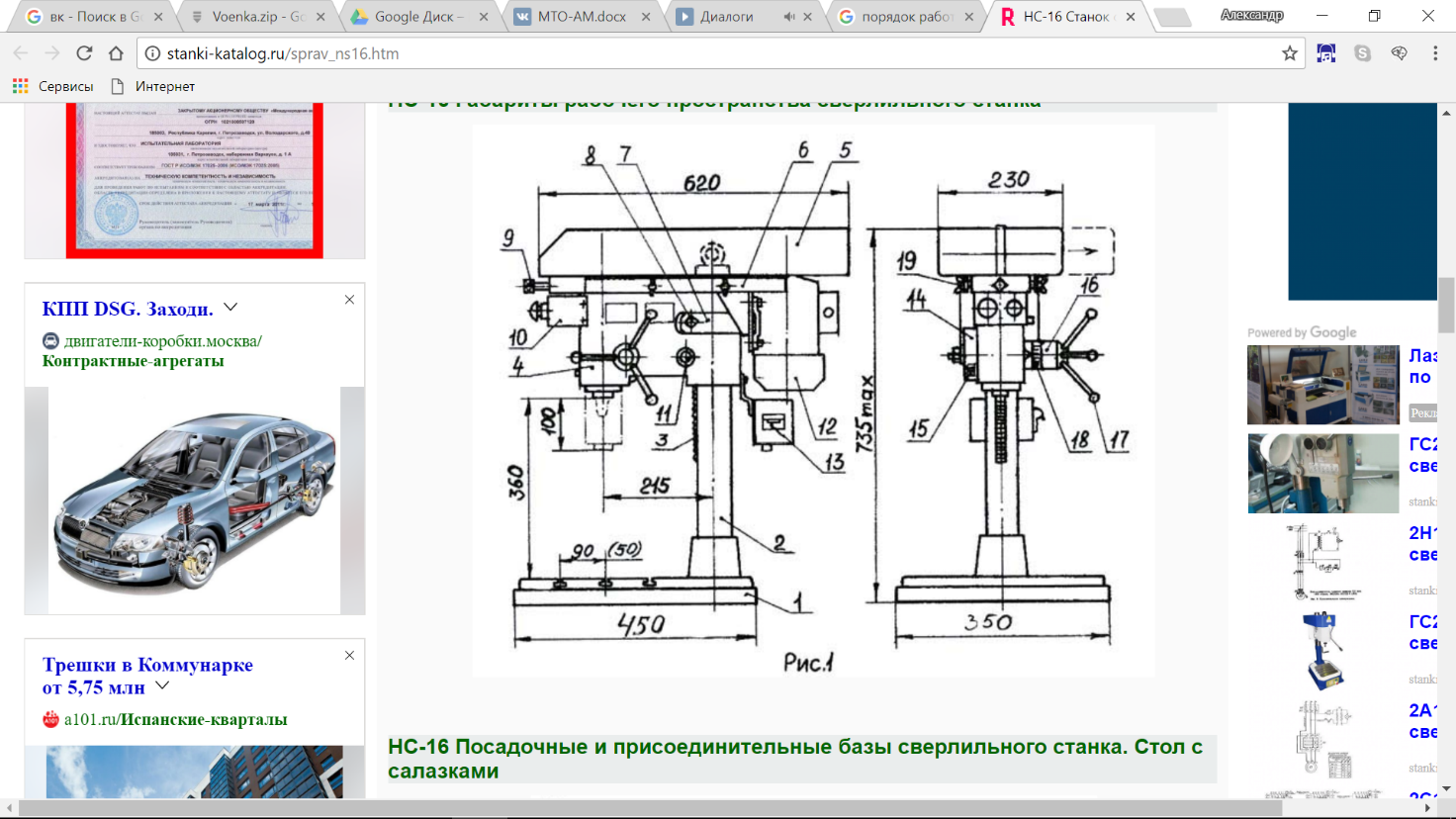Expand the КПП DSG ad chevron
The image size is (1456, 819).
(x=230, y=308)
